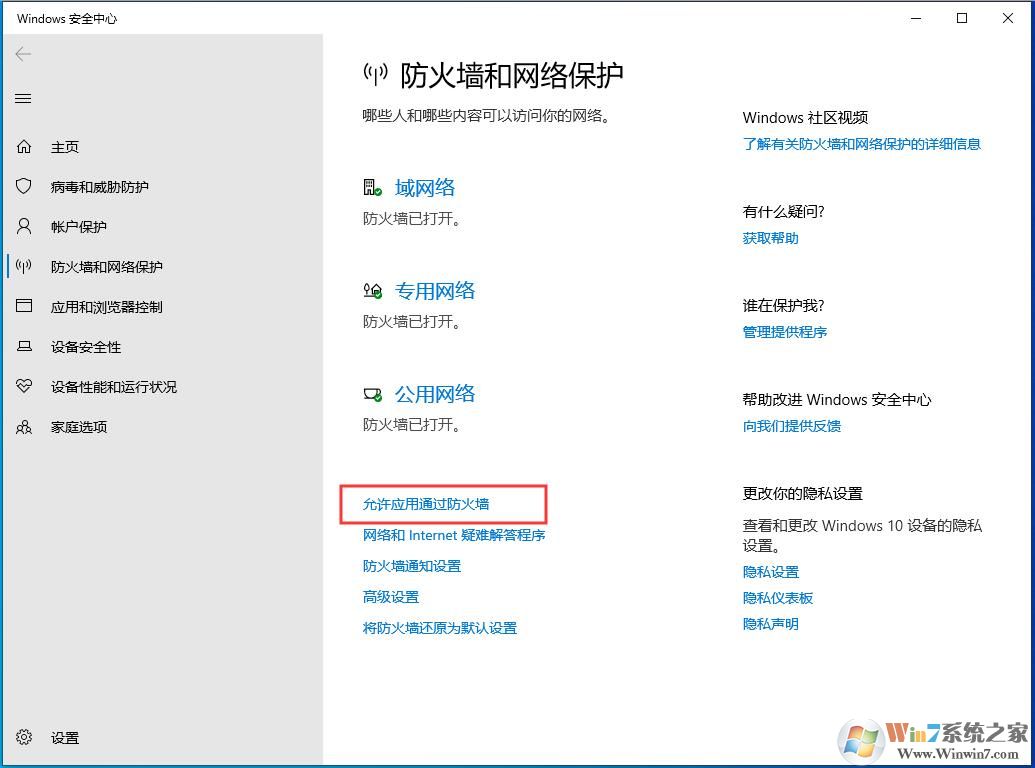Screen dimensions: 1035x768
Task: Click the back navigation arrow
Action: (x=22, y=54)
